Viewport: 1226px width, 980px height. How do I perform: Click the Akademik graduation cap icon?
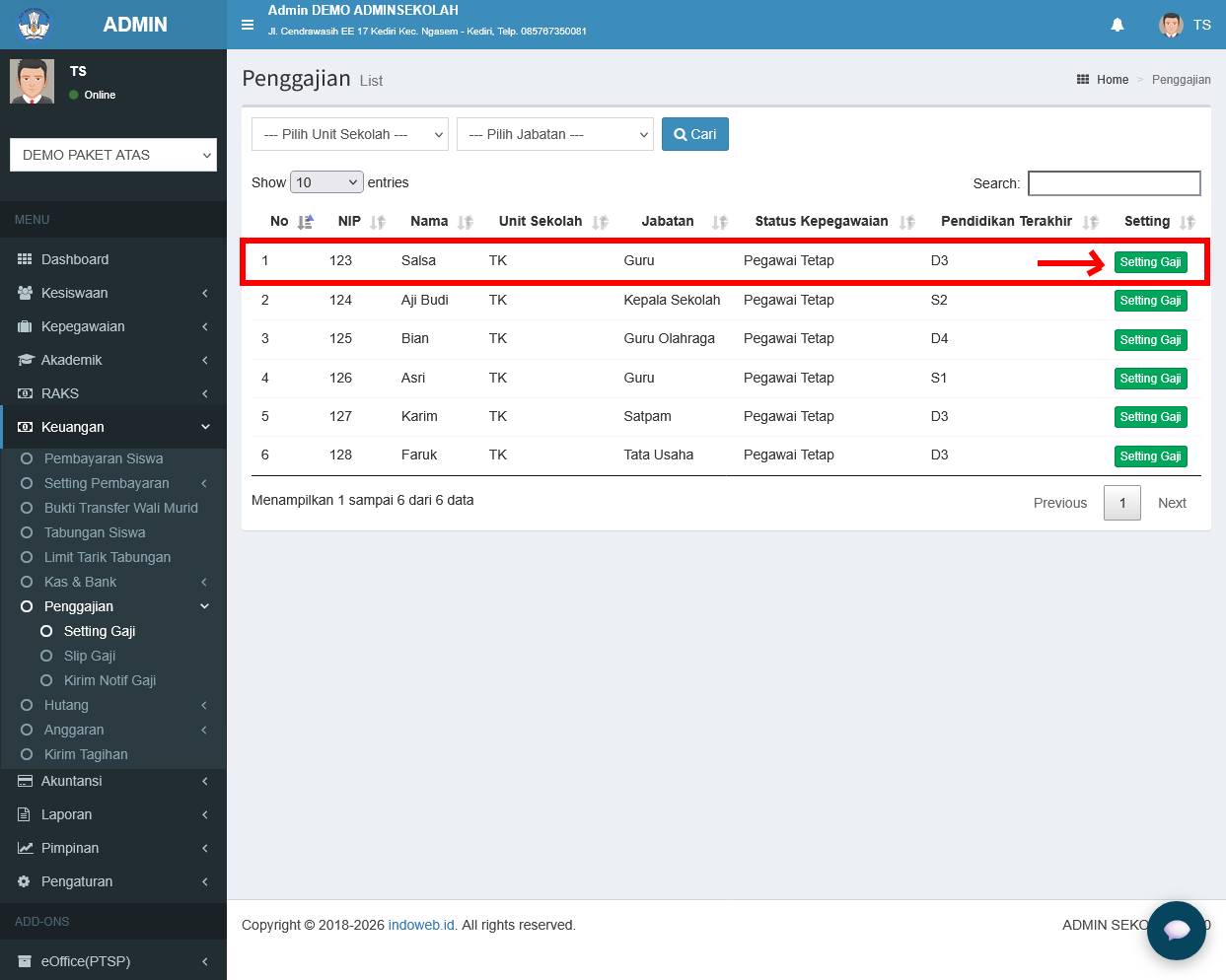[x=25, y=360]
